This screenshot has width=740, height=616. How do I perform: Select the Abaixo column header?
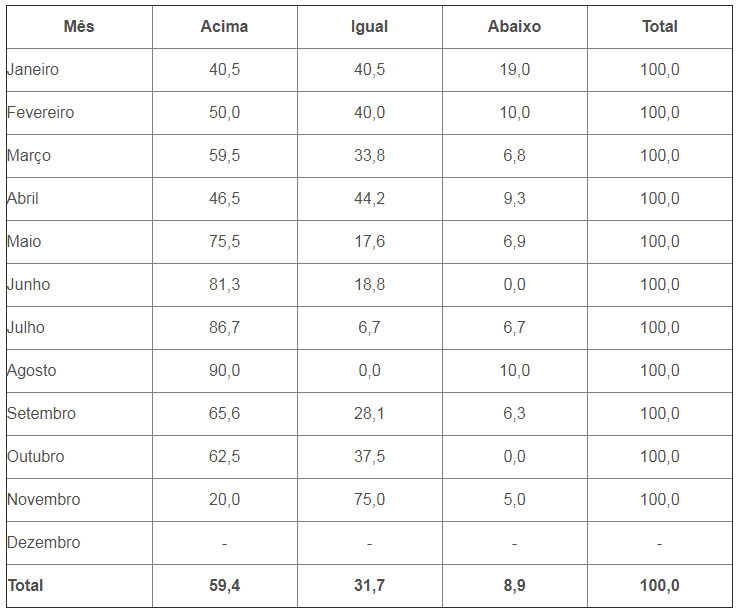514,26
